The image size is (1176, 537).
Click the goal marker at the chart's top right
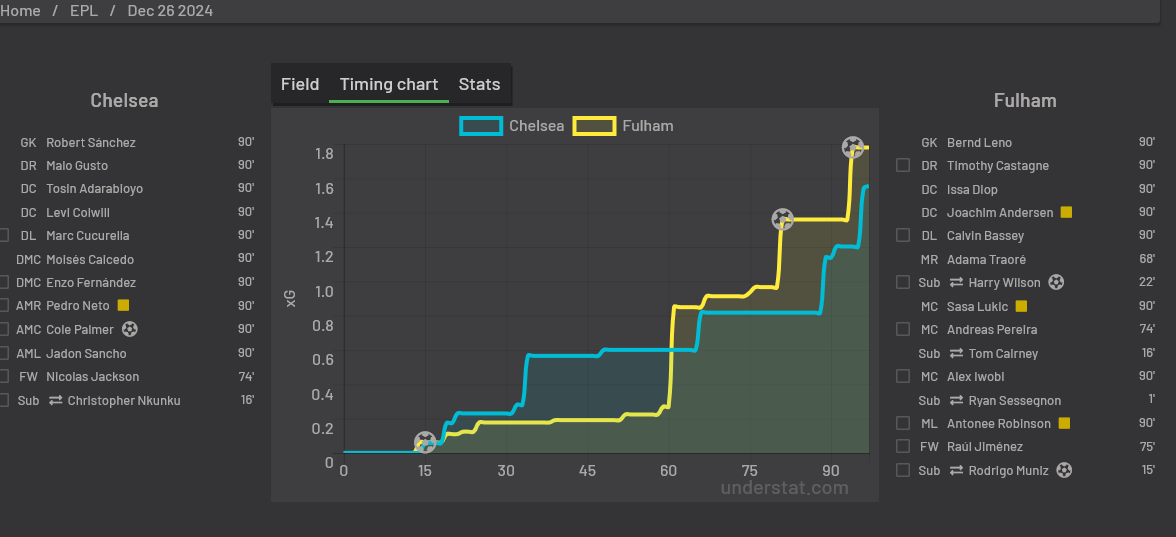pos(853,148)
